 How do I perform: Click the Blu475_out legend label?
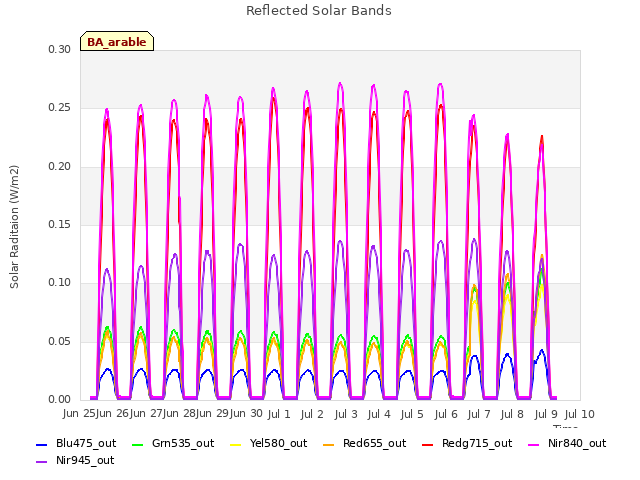(86, 443)
